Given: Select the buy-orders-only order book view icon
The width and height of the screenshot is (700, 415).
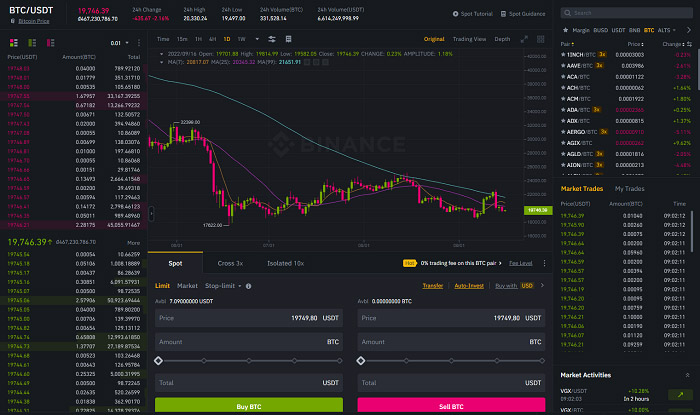Looking at the screenshot, I should click(32, 43).
